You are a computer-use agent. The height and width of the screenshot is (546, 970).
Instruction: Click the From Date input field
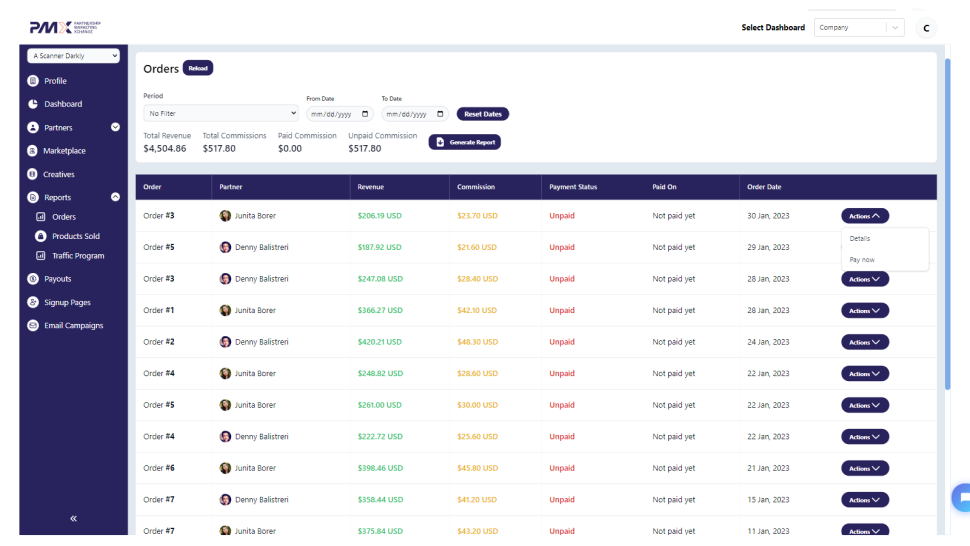tap(338, 114)
